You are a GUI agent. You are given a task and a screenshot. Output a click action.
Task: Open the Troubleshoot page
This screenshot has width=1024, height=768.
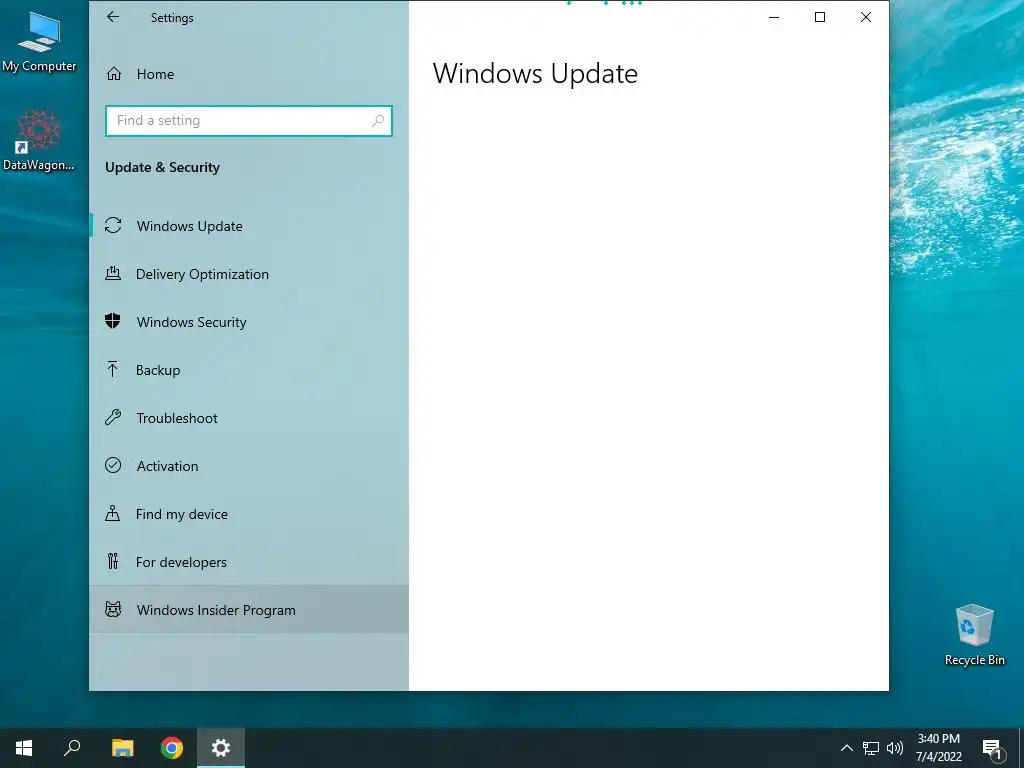(249, 418)
